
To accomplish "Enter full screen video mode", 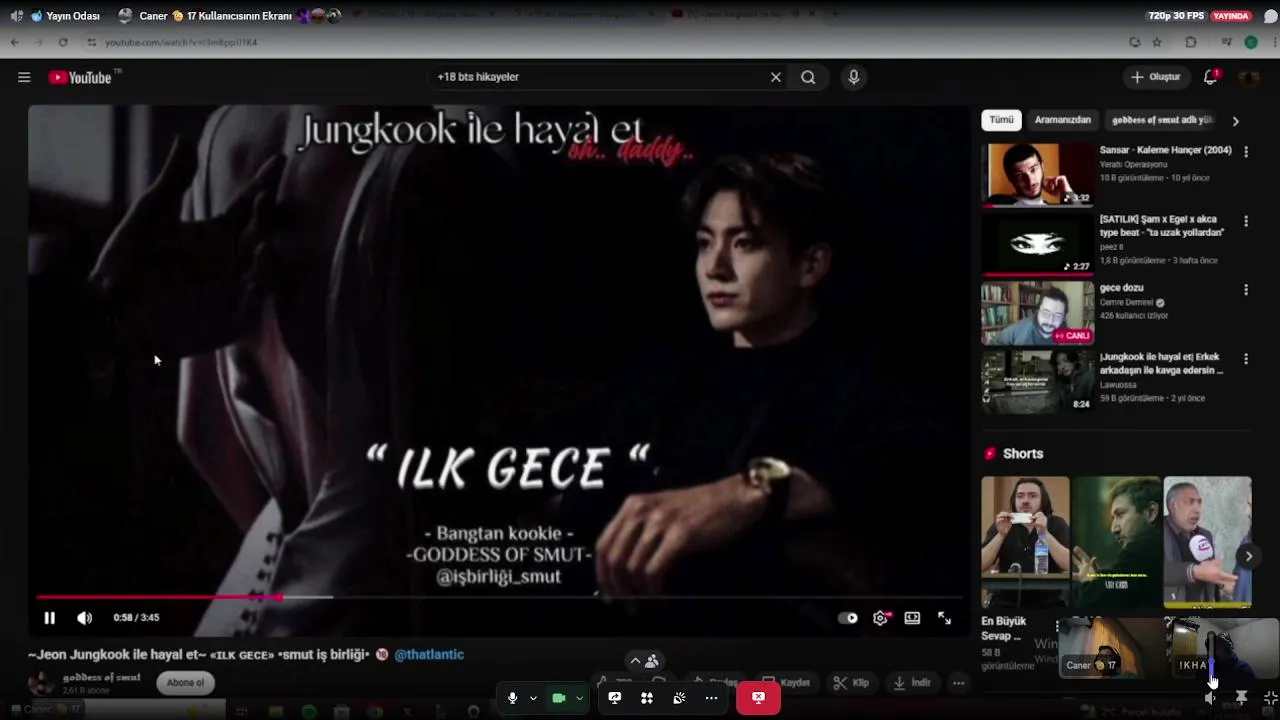I will pos(944,618).
